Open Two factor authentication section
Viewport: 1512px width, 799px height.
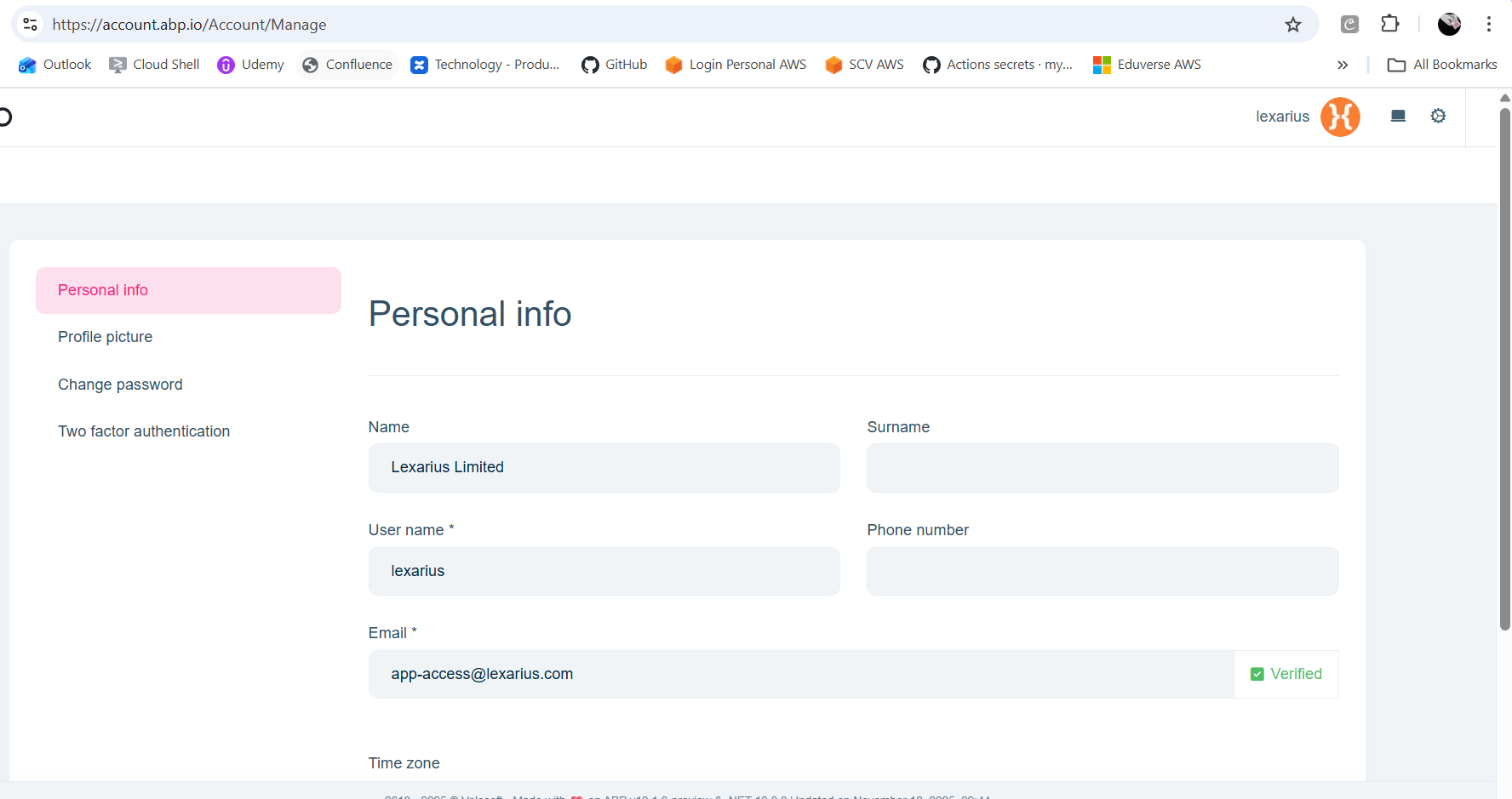tap(144, 431)
